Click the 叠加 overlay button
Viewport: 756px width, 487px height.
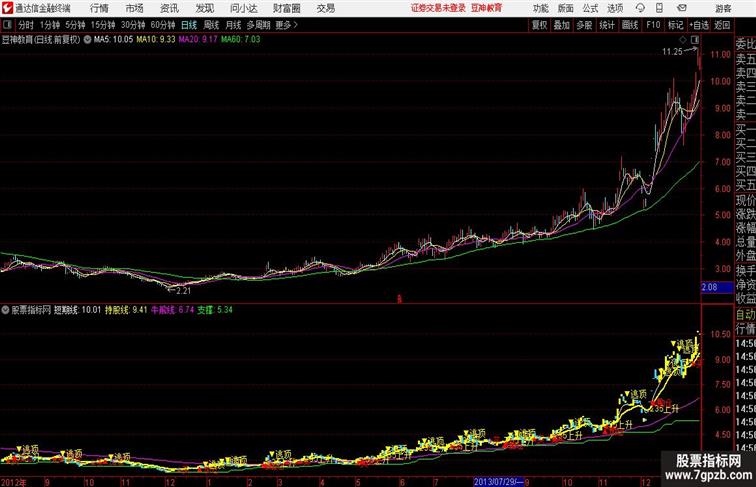coord(562,25)
